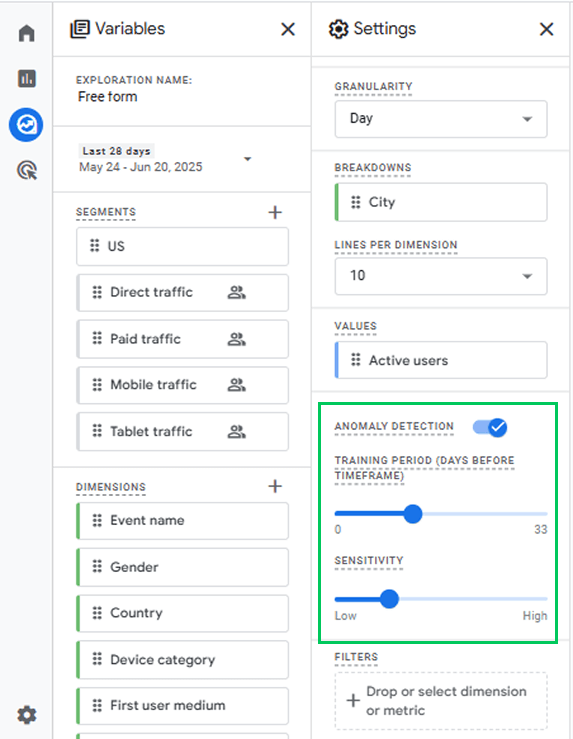Open the Home icon in sidebar
Image resolution: width=573 pixels, height=739 pixels.
pos(26,33)
